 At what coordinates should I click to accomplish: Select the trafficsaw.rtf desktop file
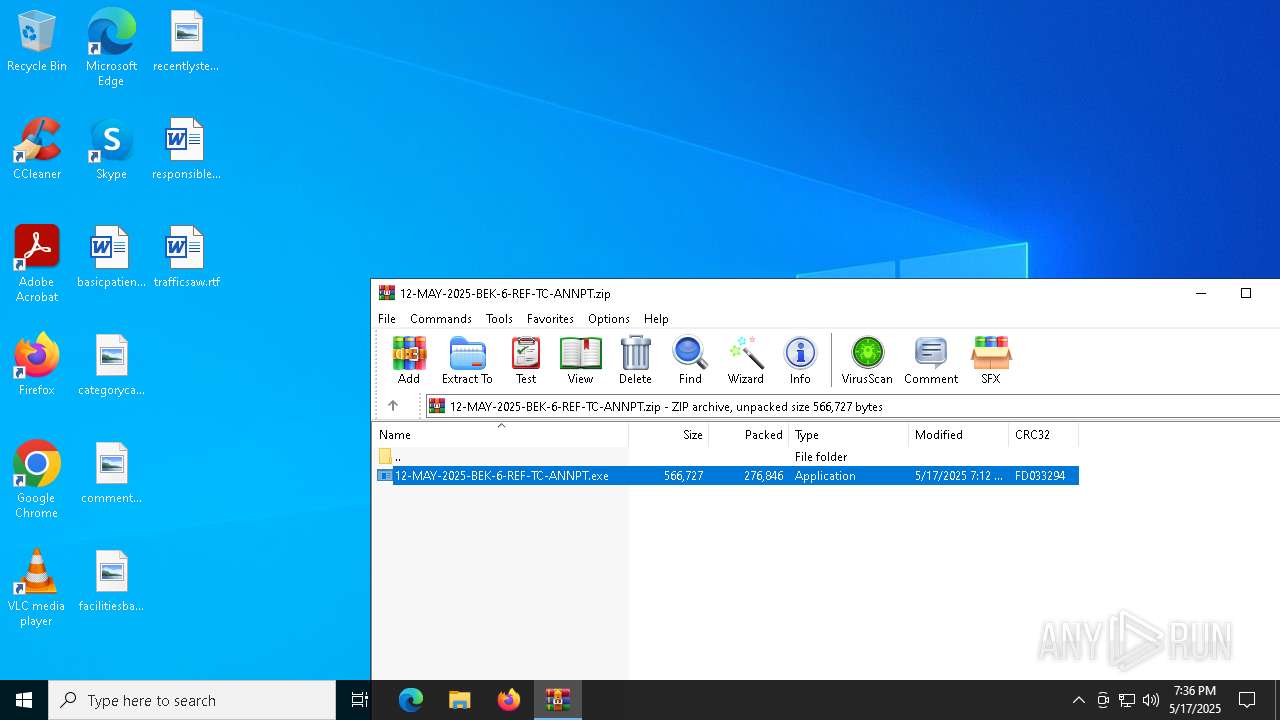click(186, 257)
